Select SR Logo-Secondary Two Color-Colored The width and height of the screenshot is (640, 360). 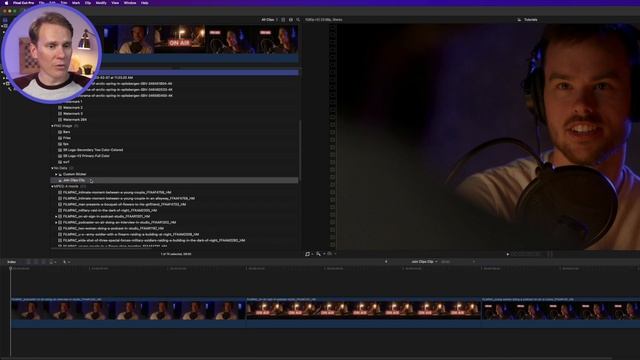[x=93, y=150]
